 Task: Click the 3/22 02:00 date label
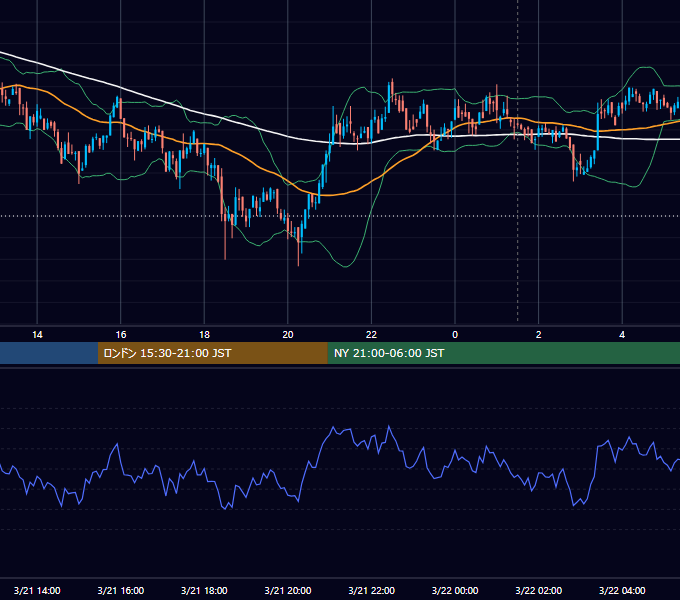pos(539,590)
